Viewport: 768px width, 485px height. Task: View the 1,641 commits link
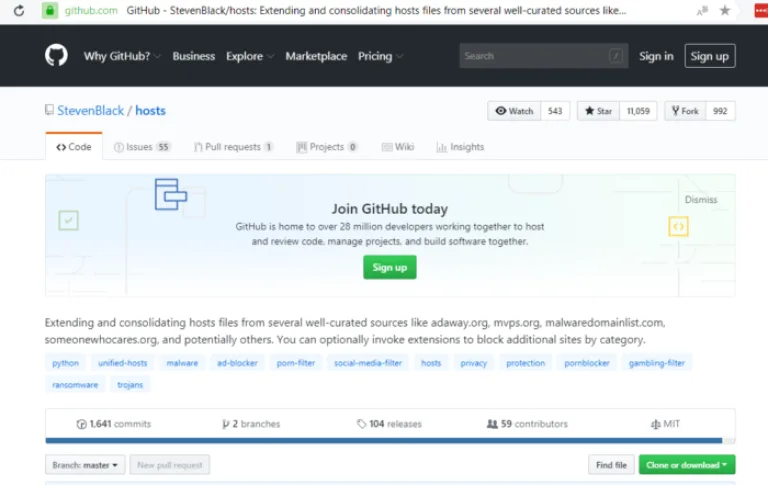coord(114,424)
